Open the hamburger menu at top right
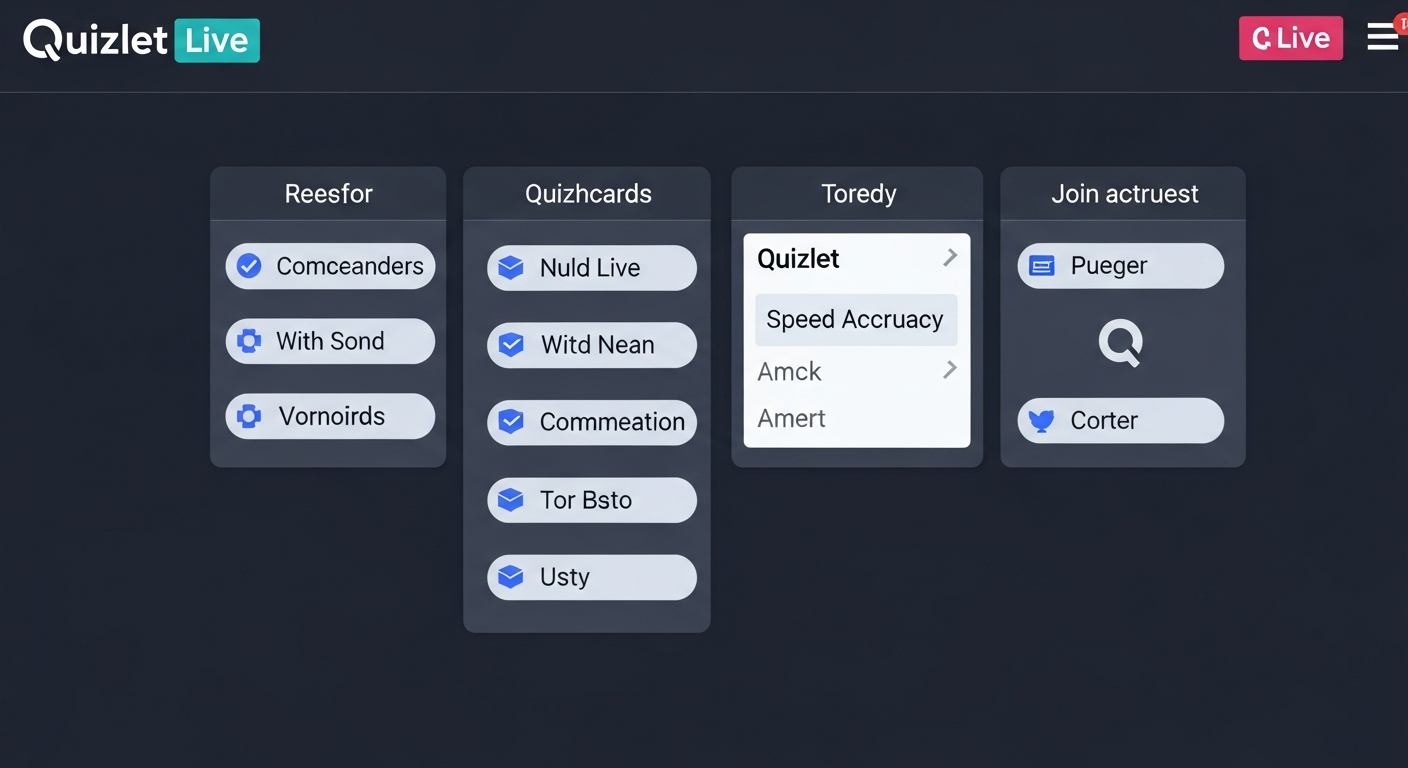 [x=1383, y=36]
